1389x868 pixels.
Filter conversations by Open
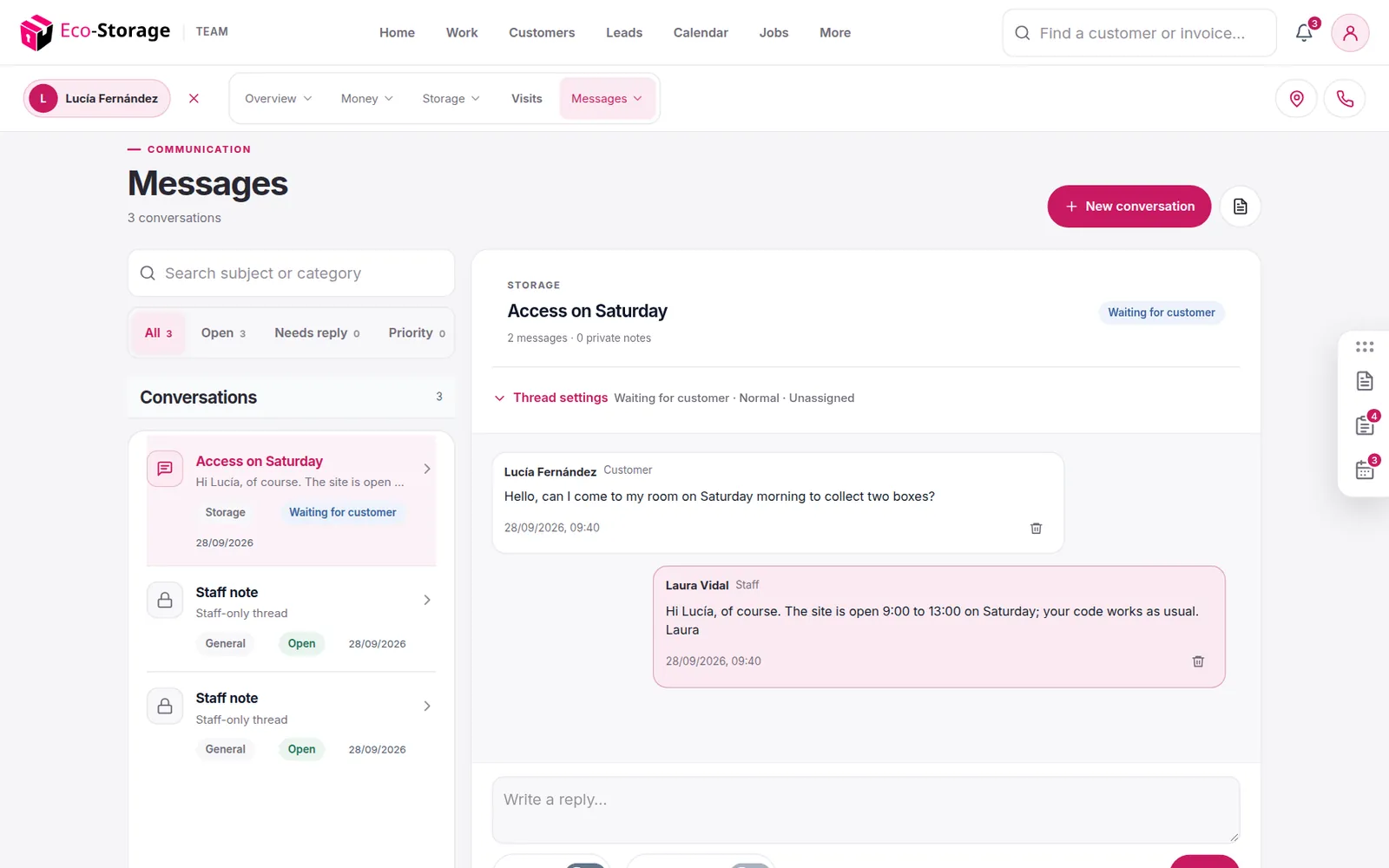[x=223, y=333]
